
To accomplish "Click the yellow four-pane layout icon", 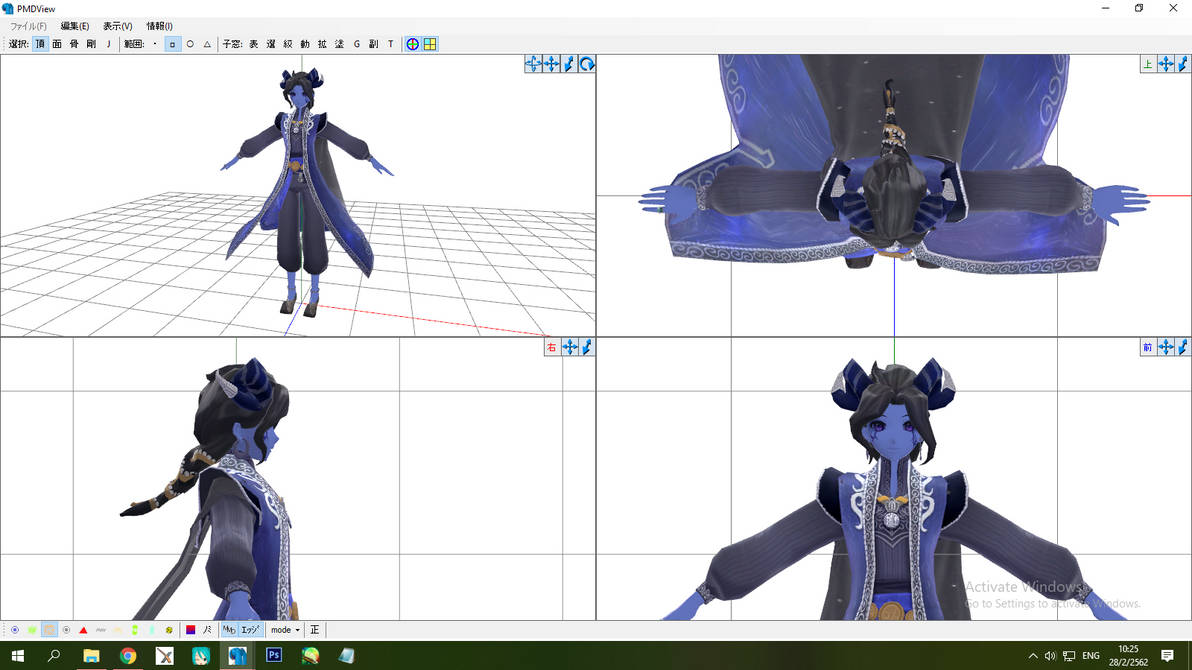I will click(x=430, y=44).
